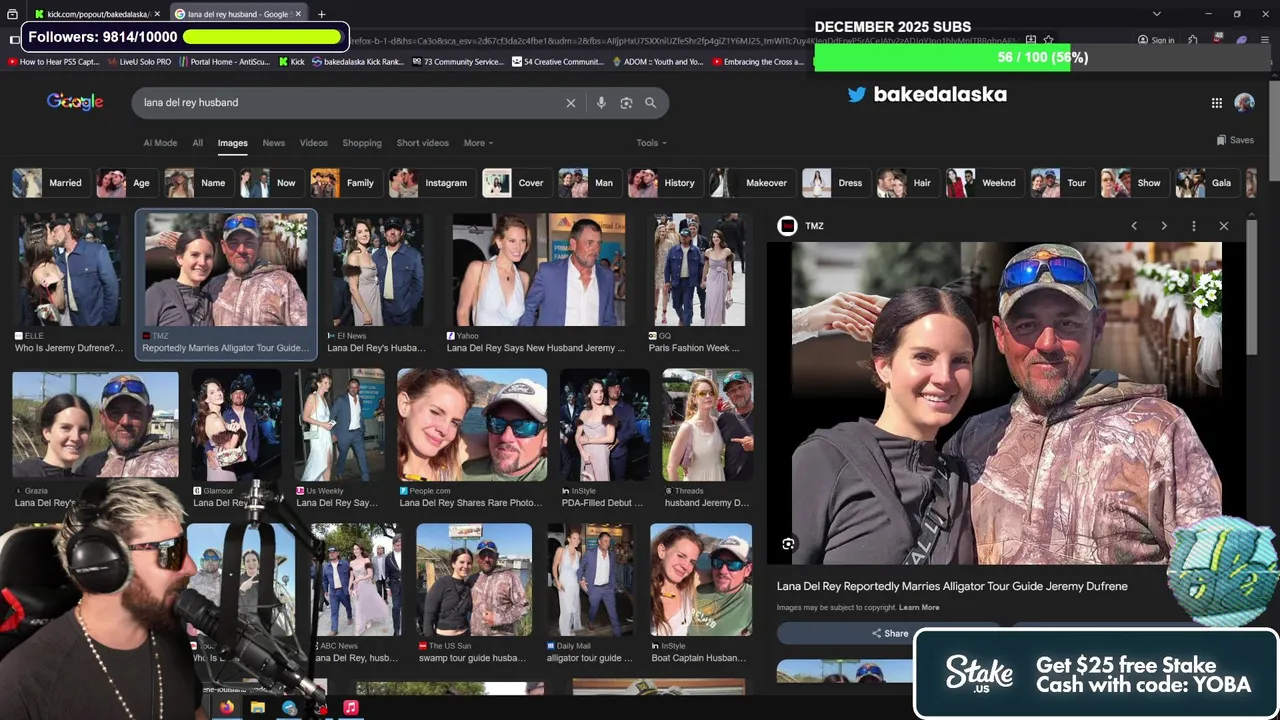The height and width of the screenshot is (720, 1280).
Task: Open the ELLE Who Is Jeremy Dufrene thumbnail
Action: (68, 270)
